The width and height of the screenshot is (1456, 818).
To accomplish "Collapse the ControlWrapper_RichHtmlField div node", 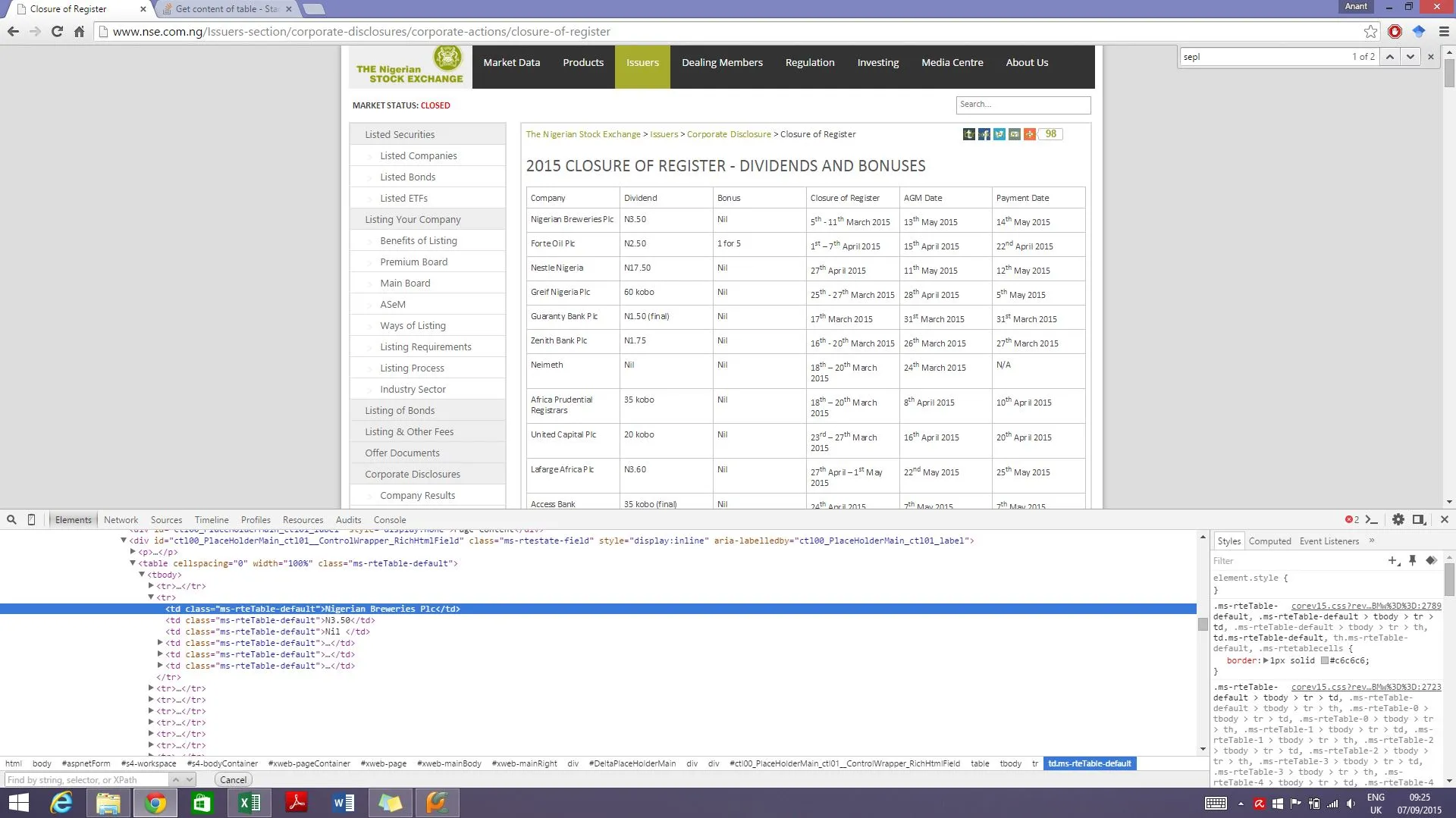I will coord(124,541).
